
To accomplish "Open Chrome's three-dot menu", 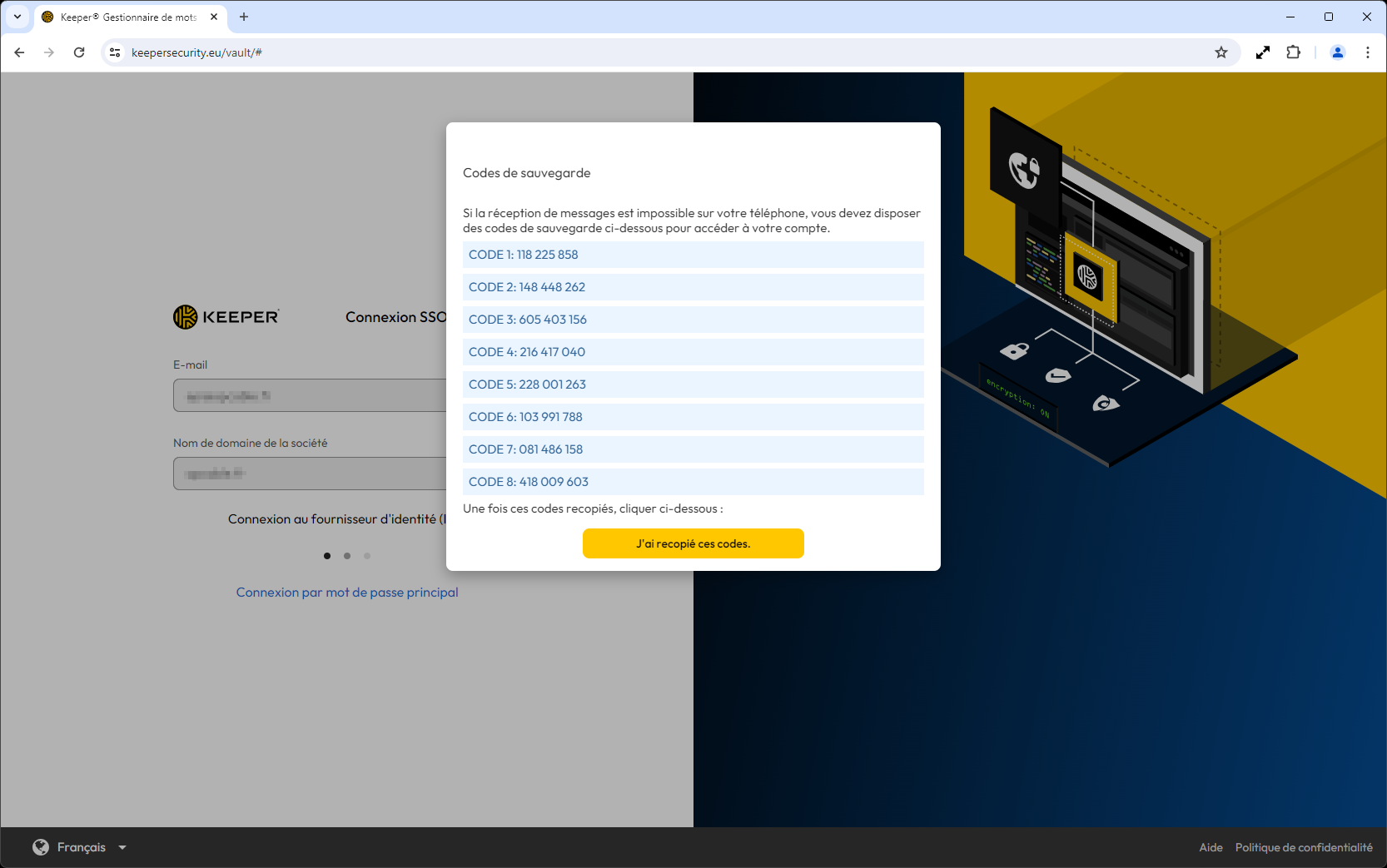I will point(1368,52).
